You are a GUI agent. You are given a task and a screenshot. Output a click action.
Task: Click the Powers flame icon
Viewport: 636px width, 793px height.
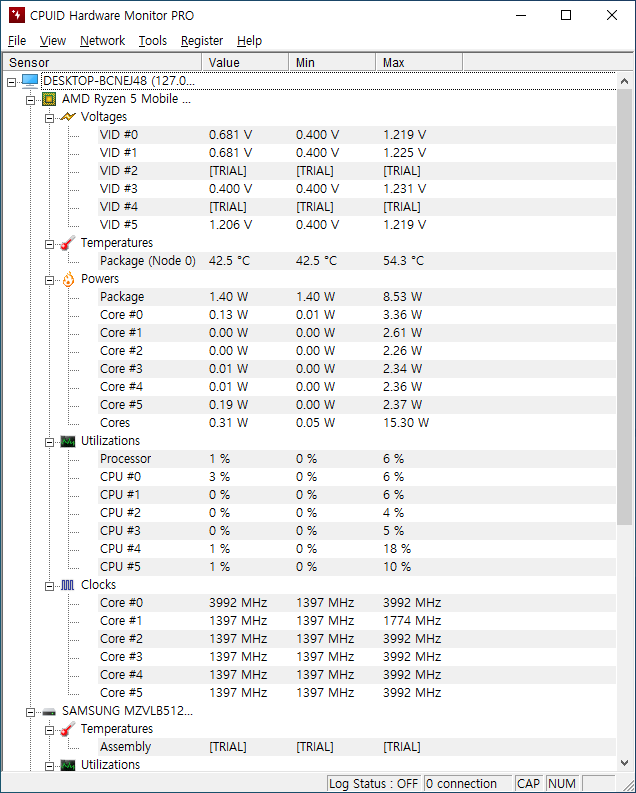click(x=68, y=279)
